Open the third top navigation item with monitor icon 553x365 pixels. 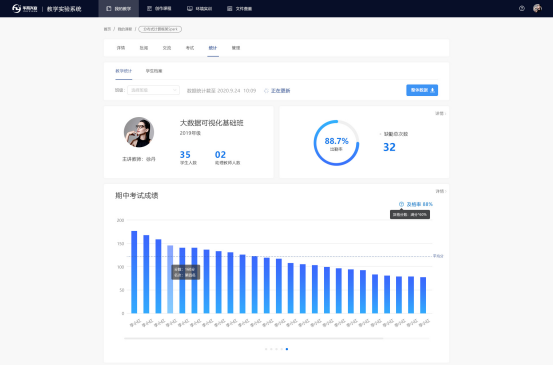click(x=199, y=8)
